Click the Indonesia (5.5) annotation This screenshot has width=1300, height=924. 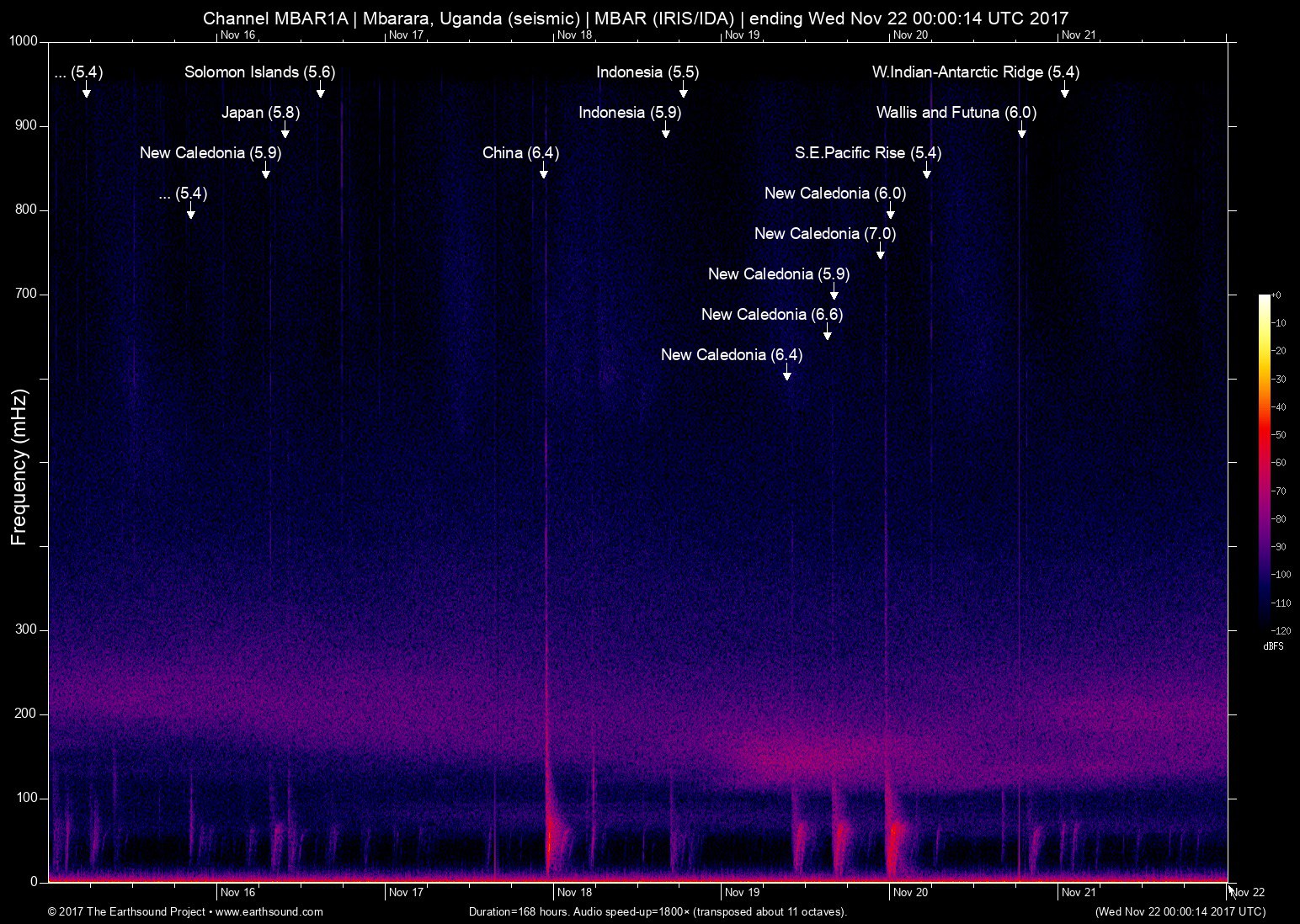click(647, 72)
